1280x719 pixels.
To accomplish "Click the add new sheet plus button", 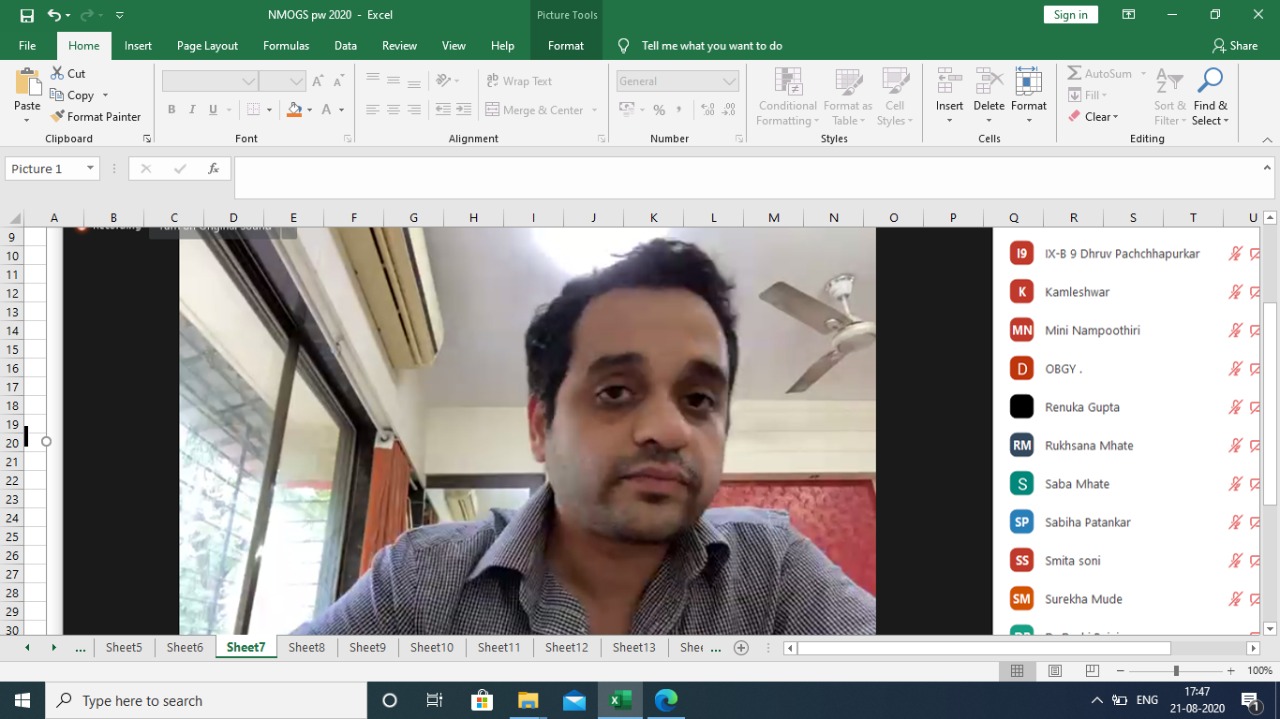I will [x=741, y=648].
